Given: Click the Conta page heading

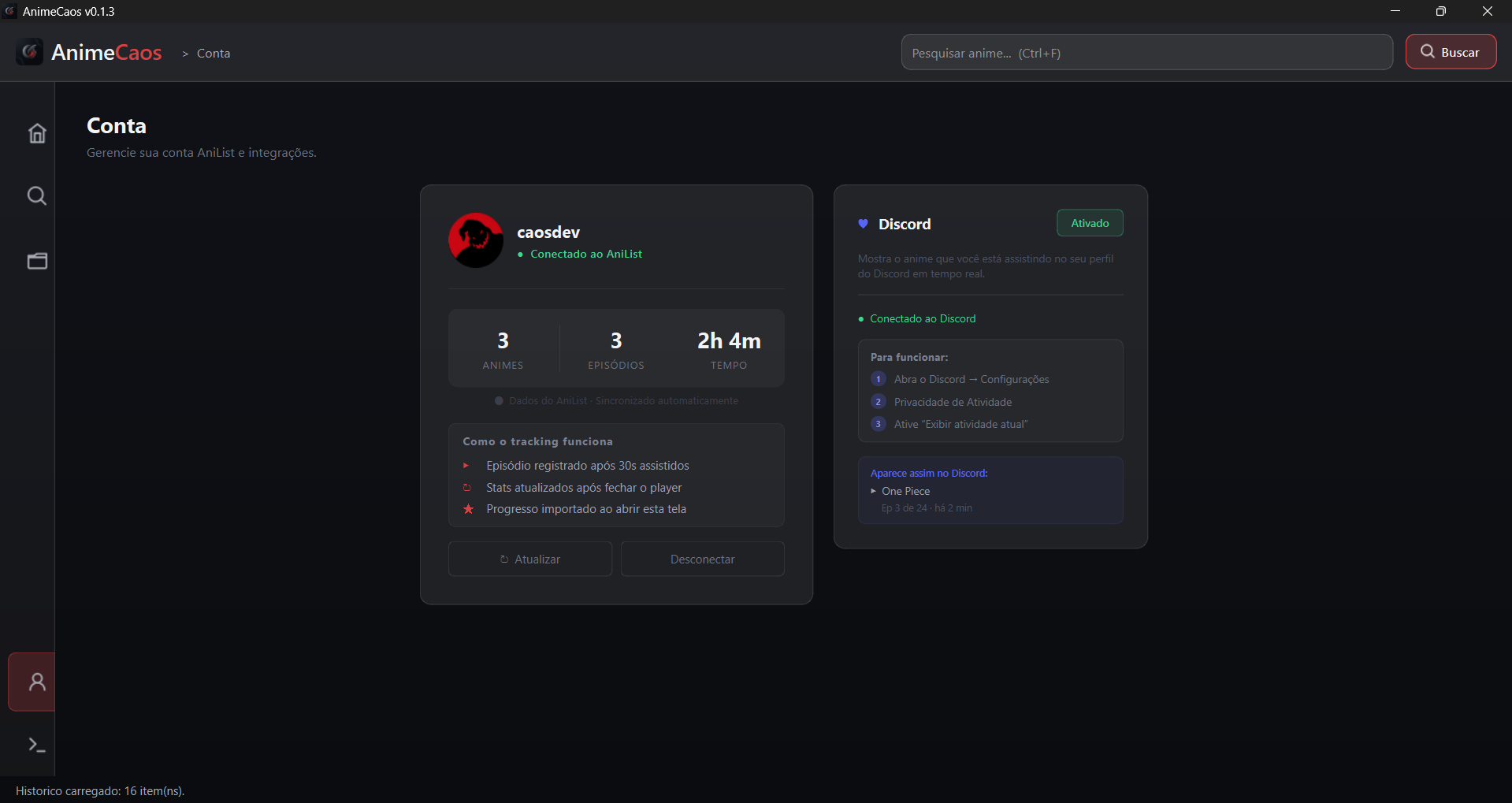Looking at the screenshot, I should 117,126.
